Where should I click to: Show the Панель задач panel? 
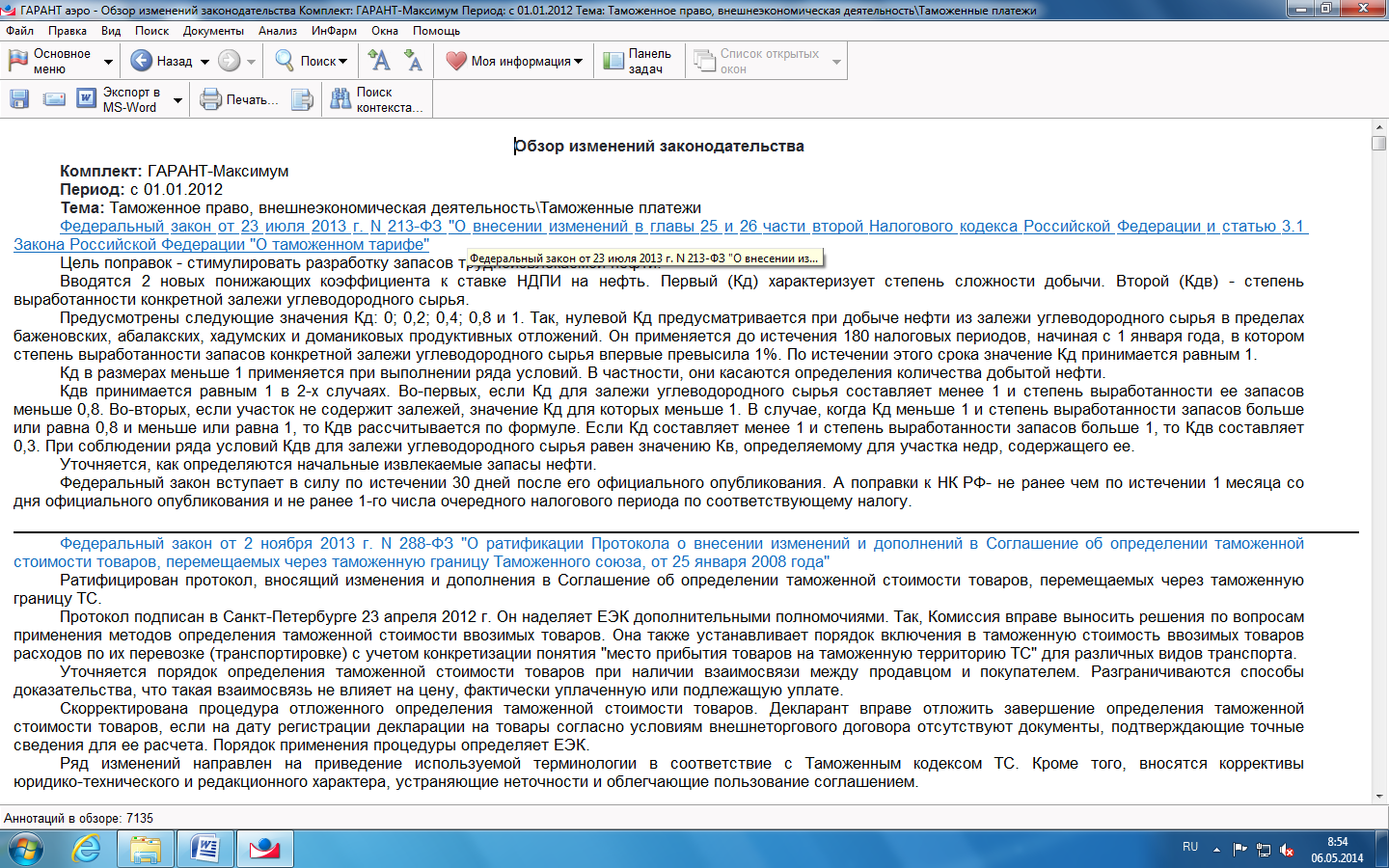[638, 61]
